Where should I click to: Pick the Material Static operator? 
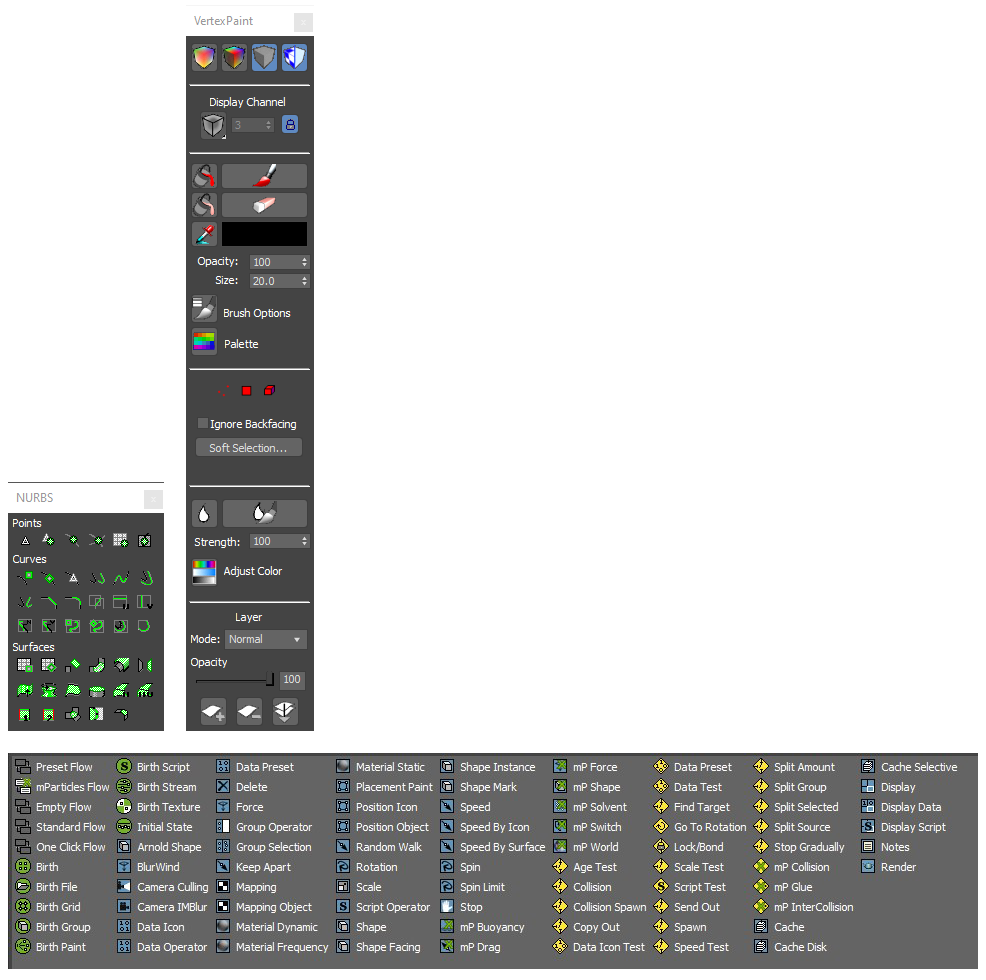[380, 767]
